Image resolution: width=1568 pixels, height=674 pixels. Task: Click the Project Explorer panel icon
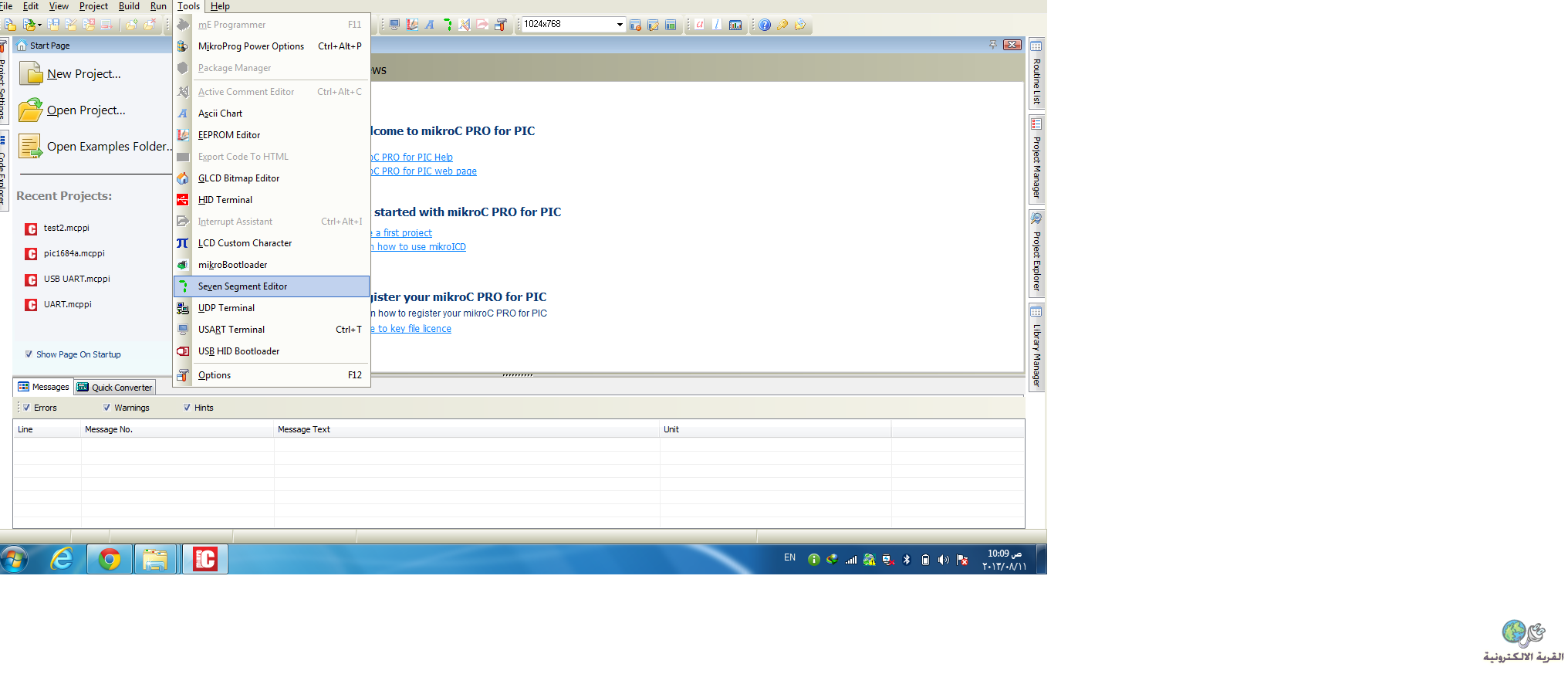click(x=1036, y=219)
